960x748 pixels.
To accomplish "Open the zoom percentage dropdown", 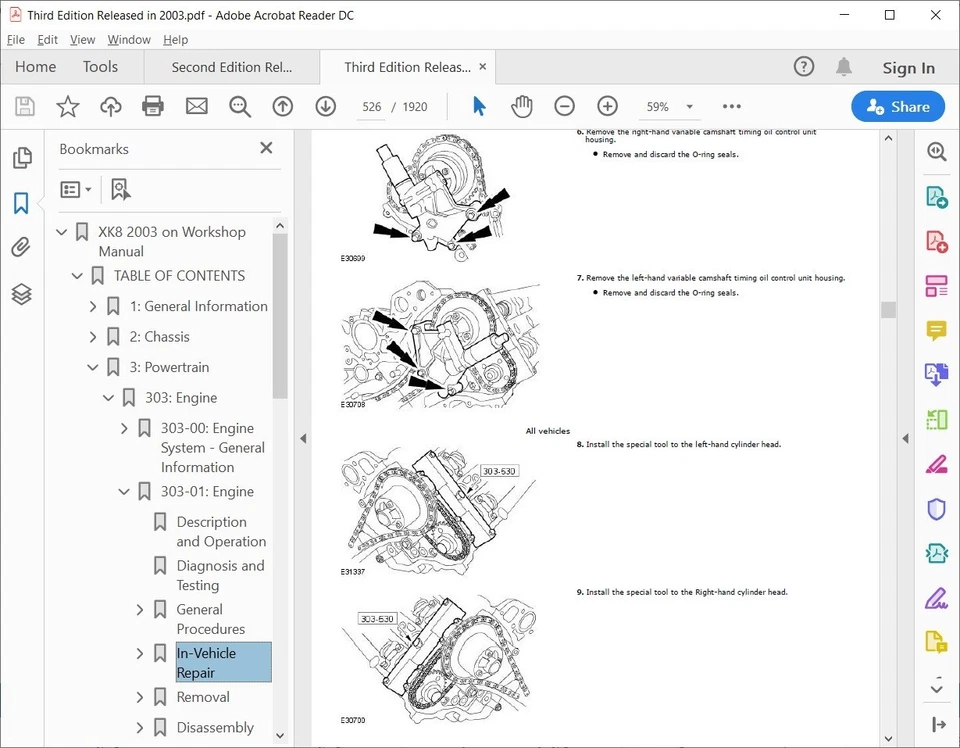I will (x=689, y=107).
